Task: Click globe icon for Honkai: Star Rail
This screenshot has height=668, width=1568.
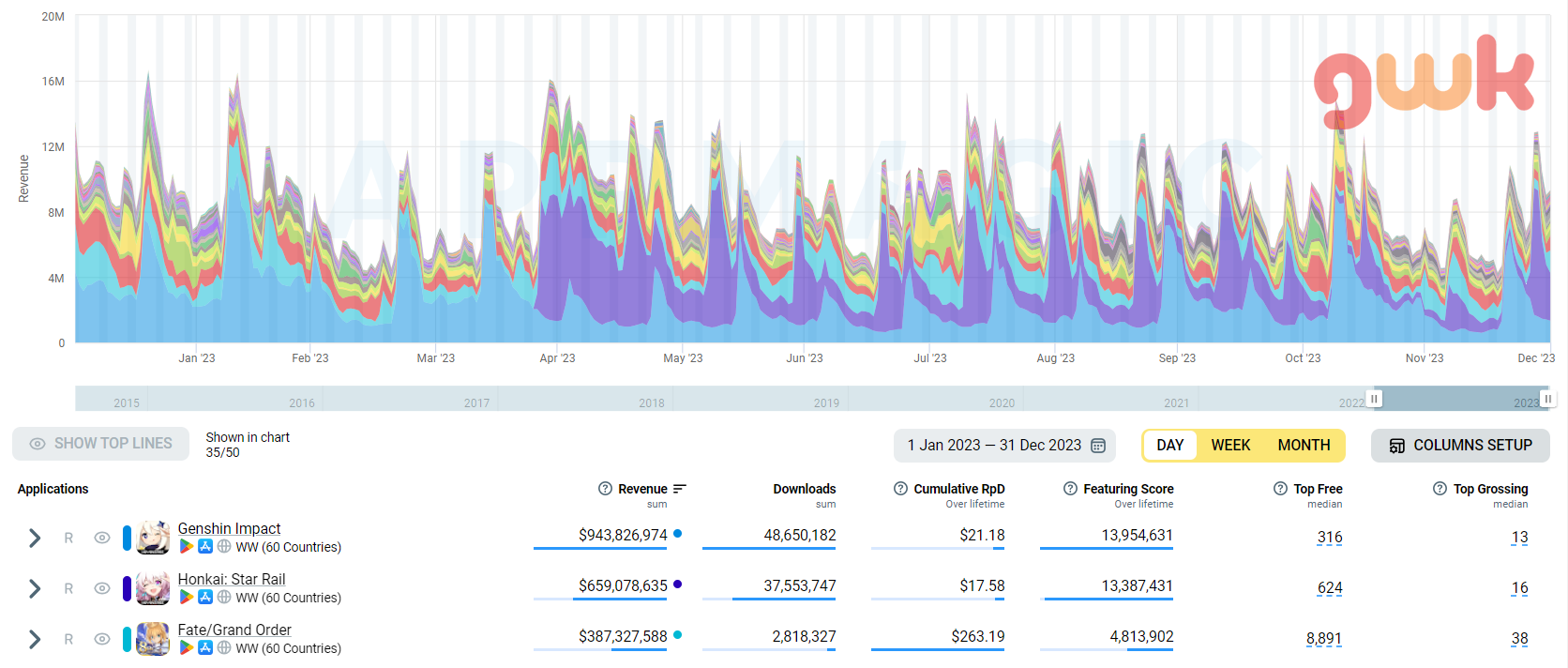Action: click(224, 598)
